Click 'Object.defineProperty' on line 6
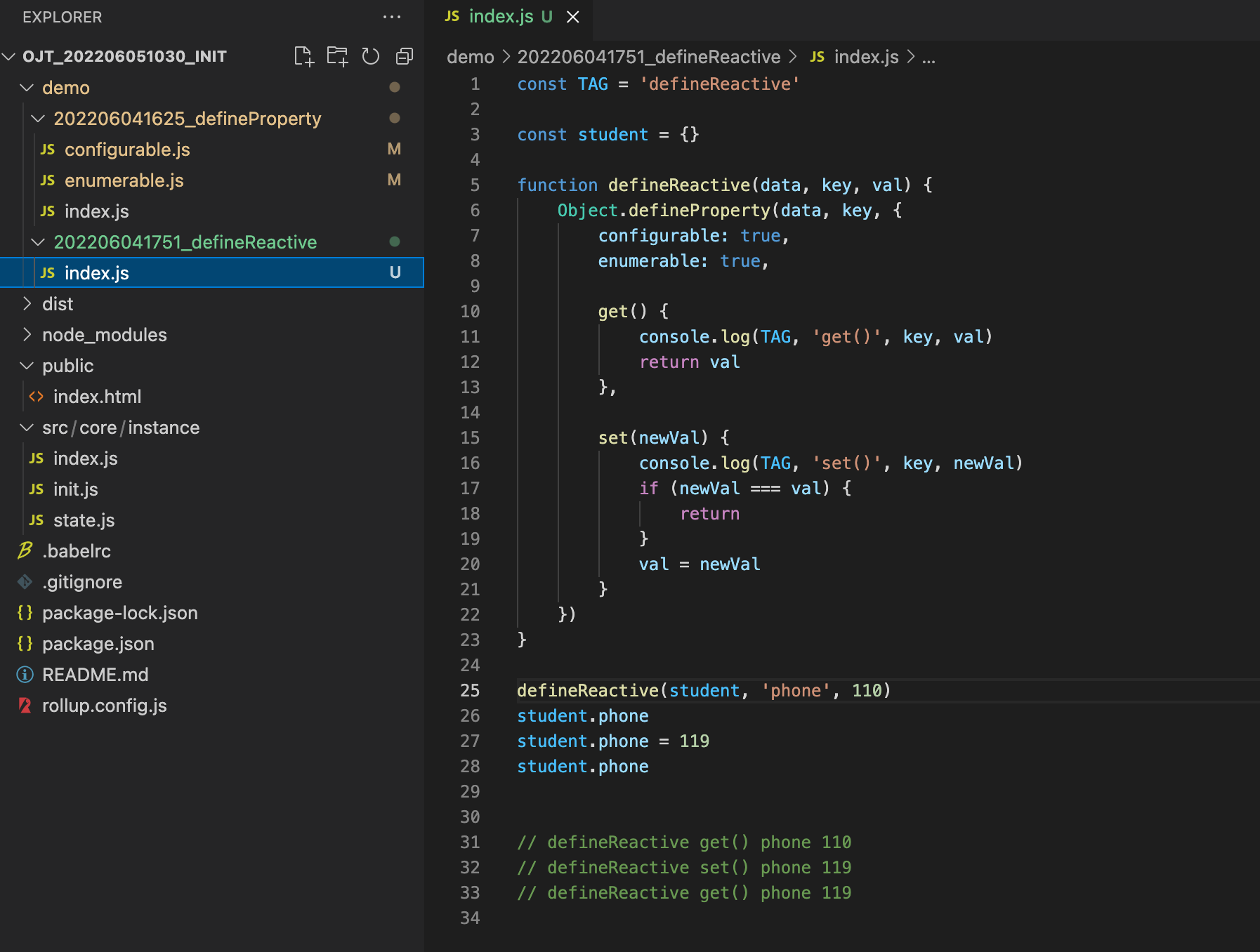 (664, 211)
